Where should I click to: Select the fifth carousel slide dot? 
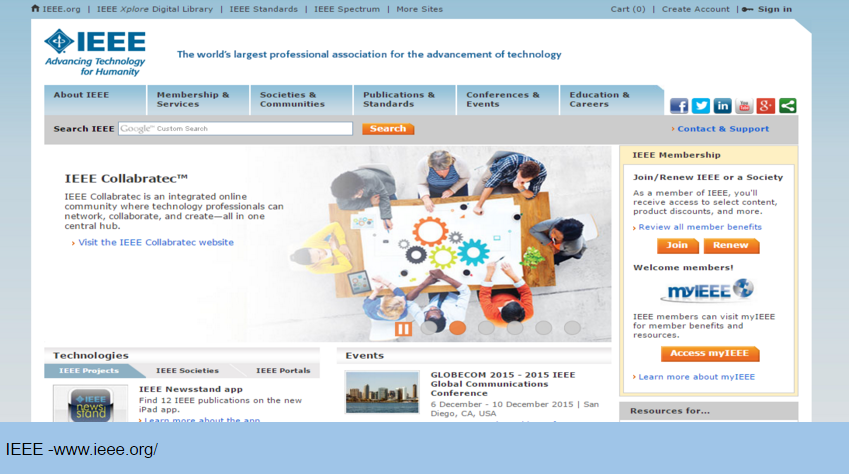[544, 328]
